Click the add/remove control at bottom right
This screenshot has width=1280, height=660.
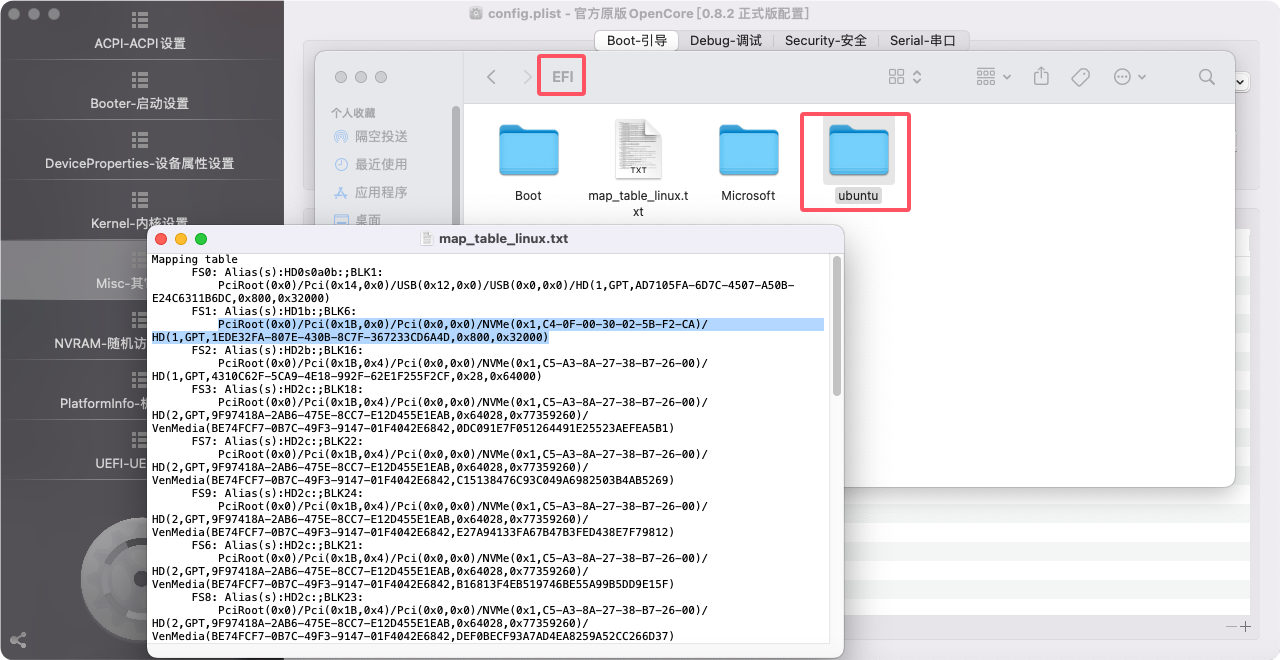pos(1239,627)
